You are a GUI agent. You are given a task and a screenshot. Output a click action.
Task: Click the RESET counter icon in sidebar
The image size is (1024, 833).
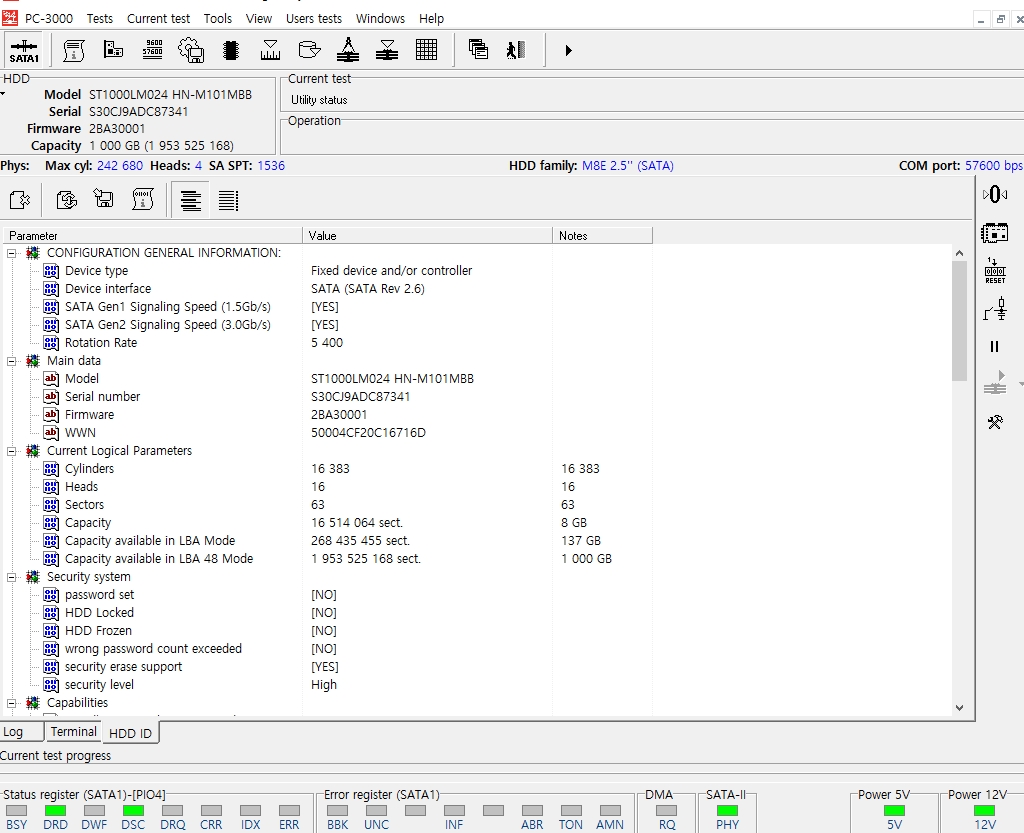(995, 271)
